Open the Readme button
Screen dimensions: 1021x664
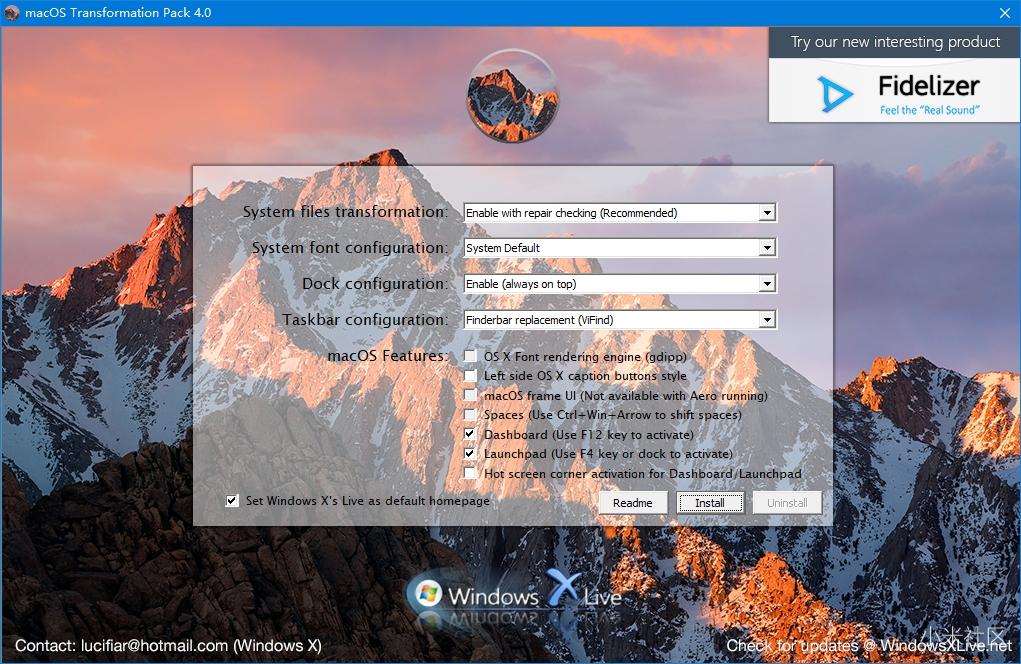tap(632, 503)
